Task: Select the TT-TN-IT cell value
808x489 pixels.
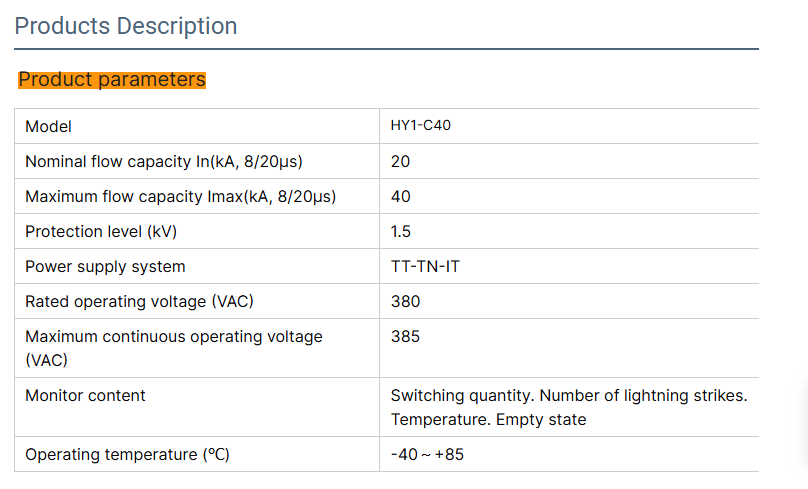Action: coord(425,266)
